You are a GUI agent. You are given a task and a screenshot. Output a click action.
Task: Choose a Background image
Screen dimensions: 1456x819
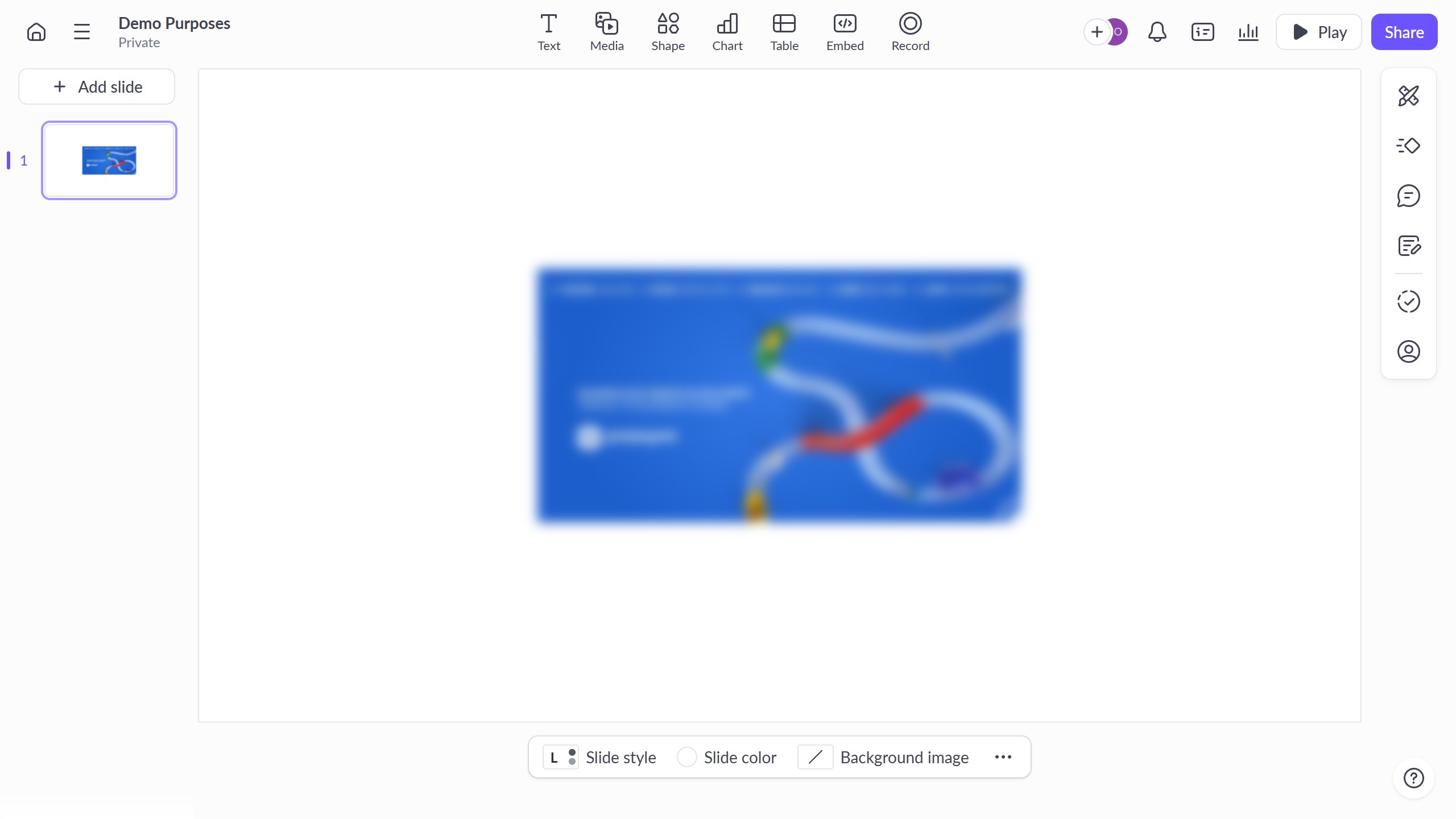pyautogui.click(x=883, y=757)
